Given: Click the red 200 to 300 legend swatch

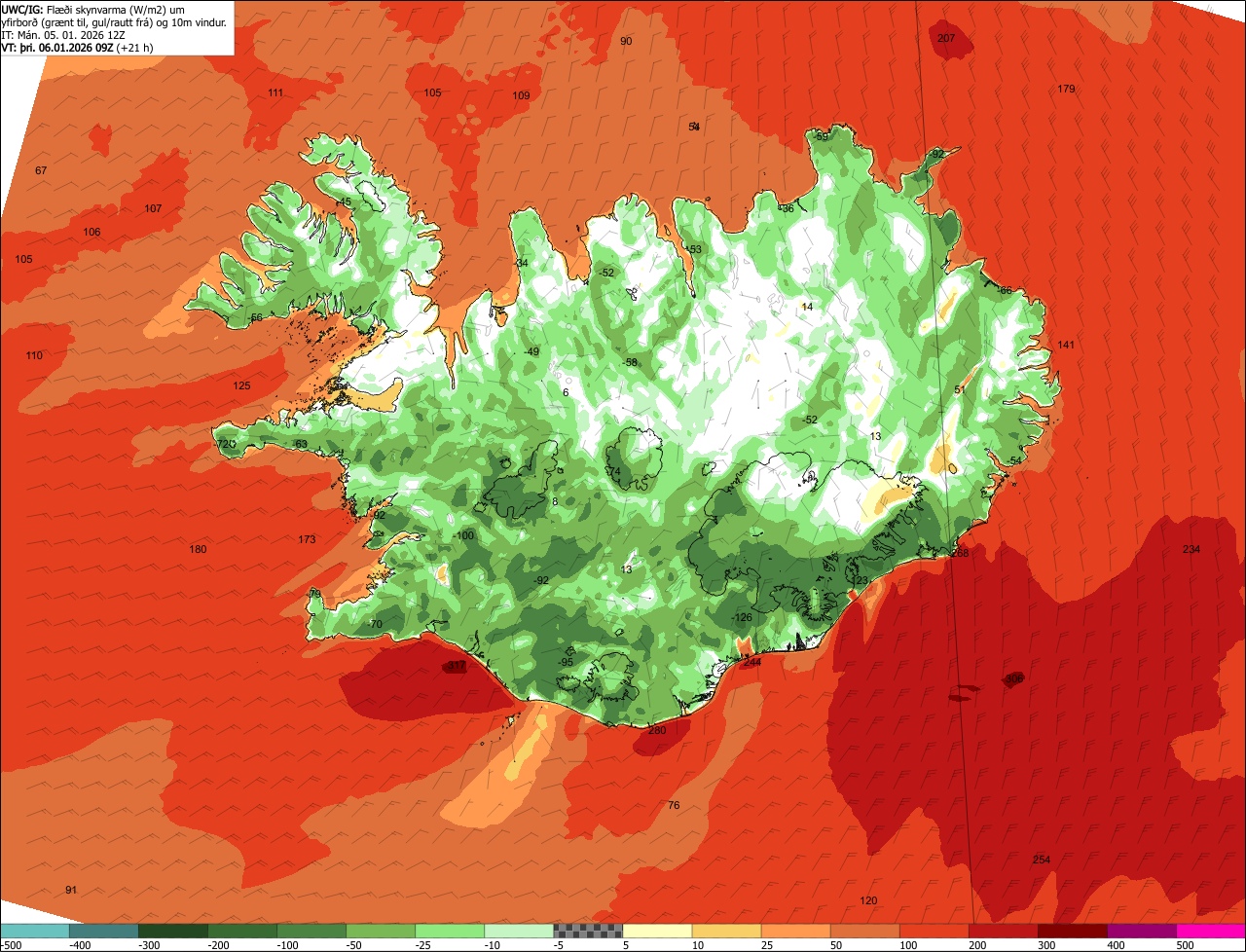Looking at the screenshot, I should pyautogui.click(x=1004, y=931).
